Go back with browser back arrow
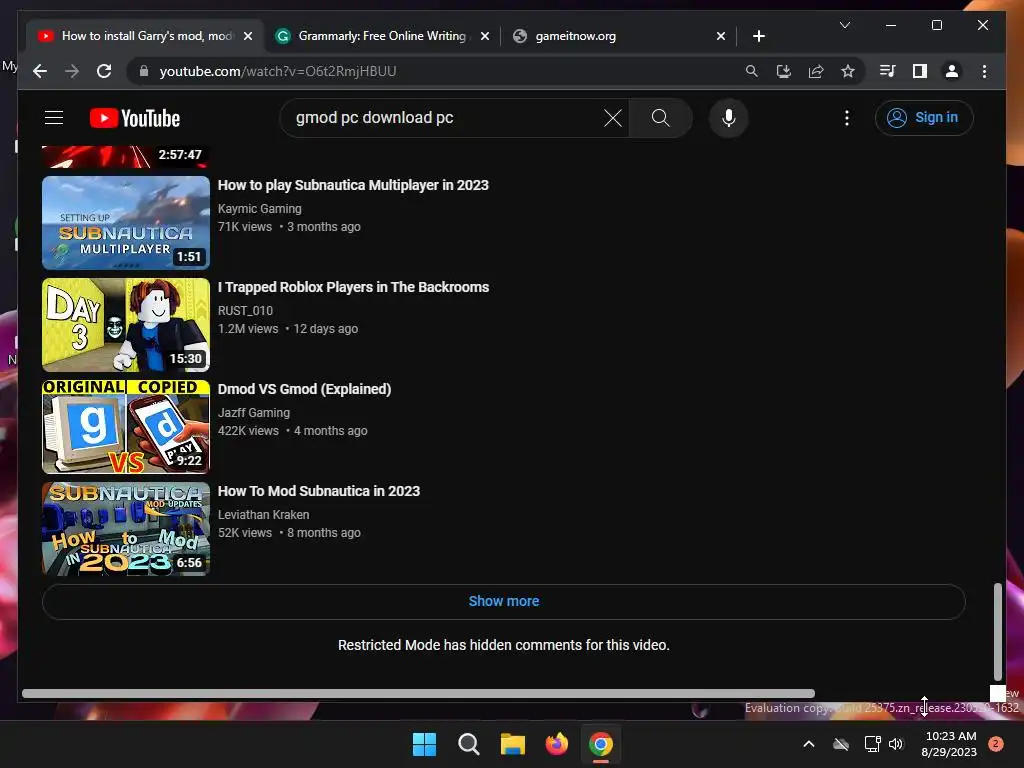The image size is (1024, 768). [40, 71]
